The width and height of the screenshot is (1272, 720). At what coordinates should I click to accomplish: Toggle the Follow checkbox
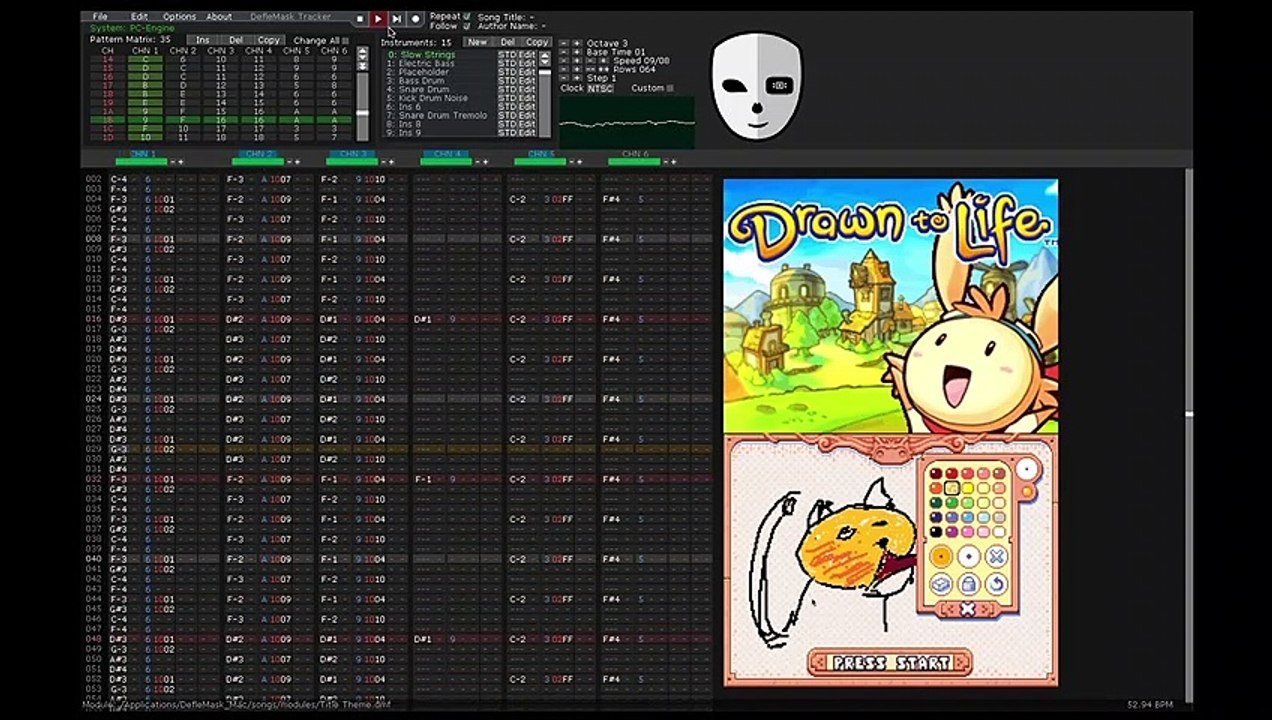pyautogui.click(x=466, y=27)
